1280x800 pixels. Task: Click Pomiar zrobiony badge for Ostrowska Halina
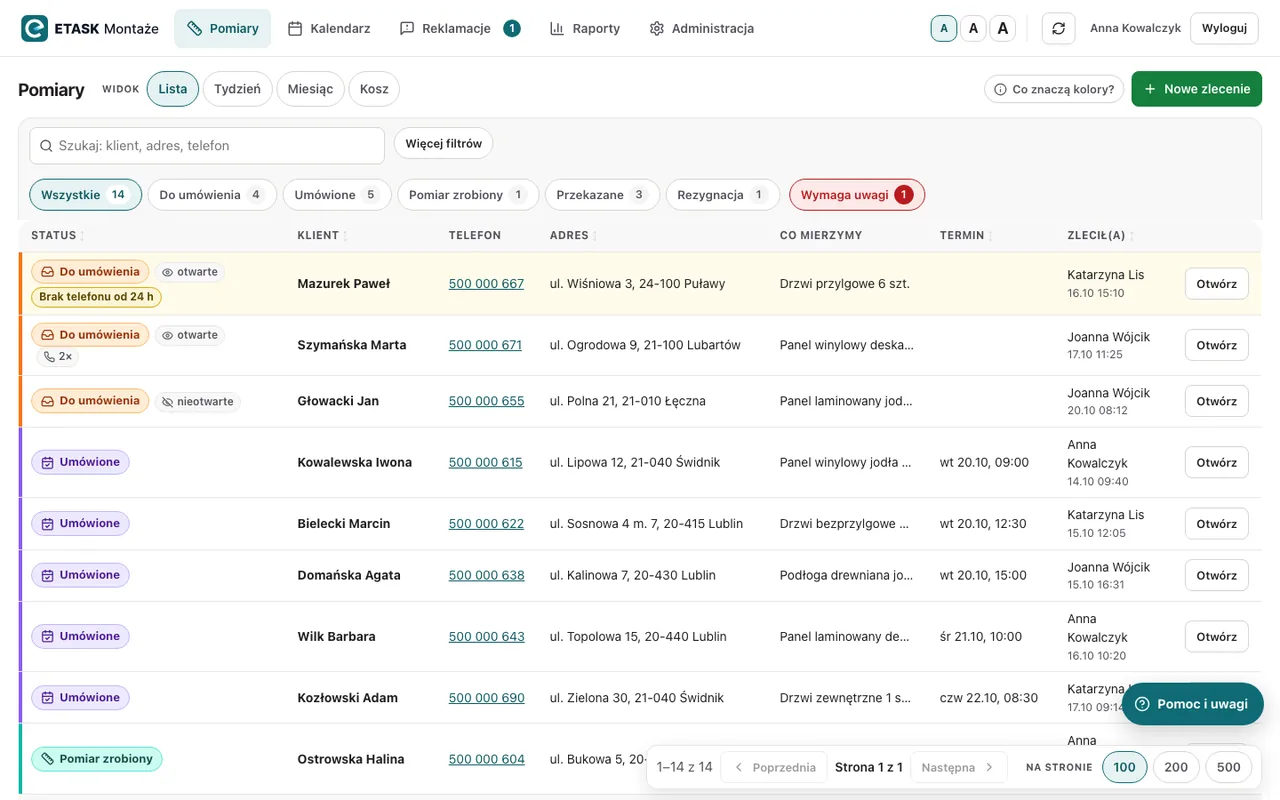(x=97, y=759)
